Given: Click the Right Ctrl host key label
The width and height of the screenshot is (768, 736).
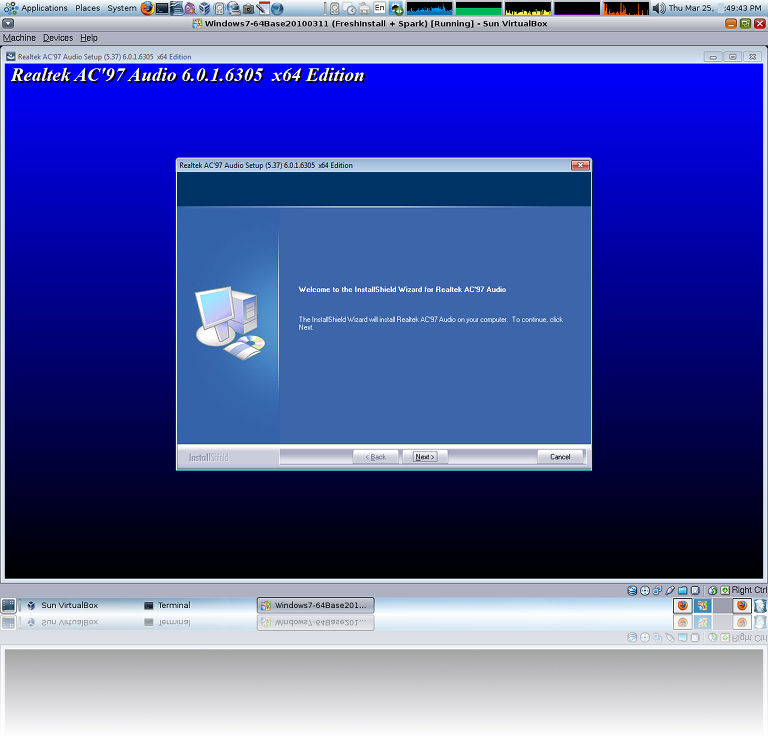Looking at the screenshot, I should (749, 590).
